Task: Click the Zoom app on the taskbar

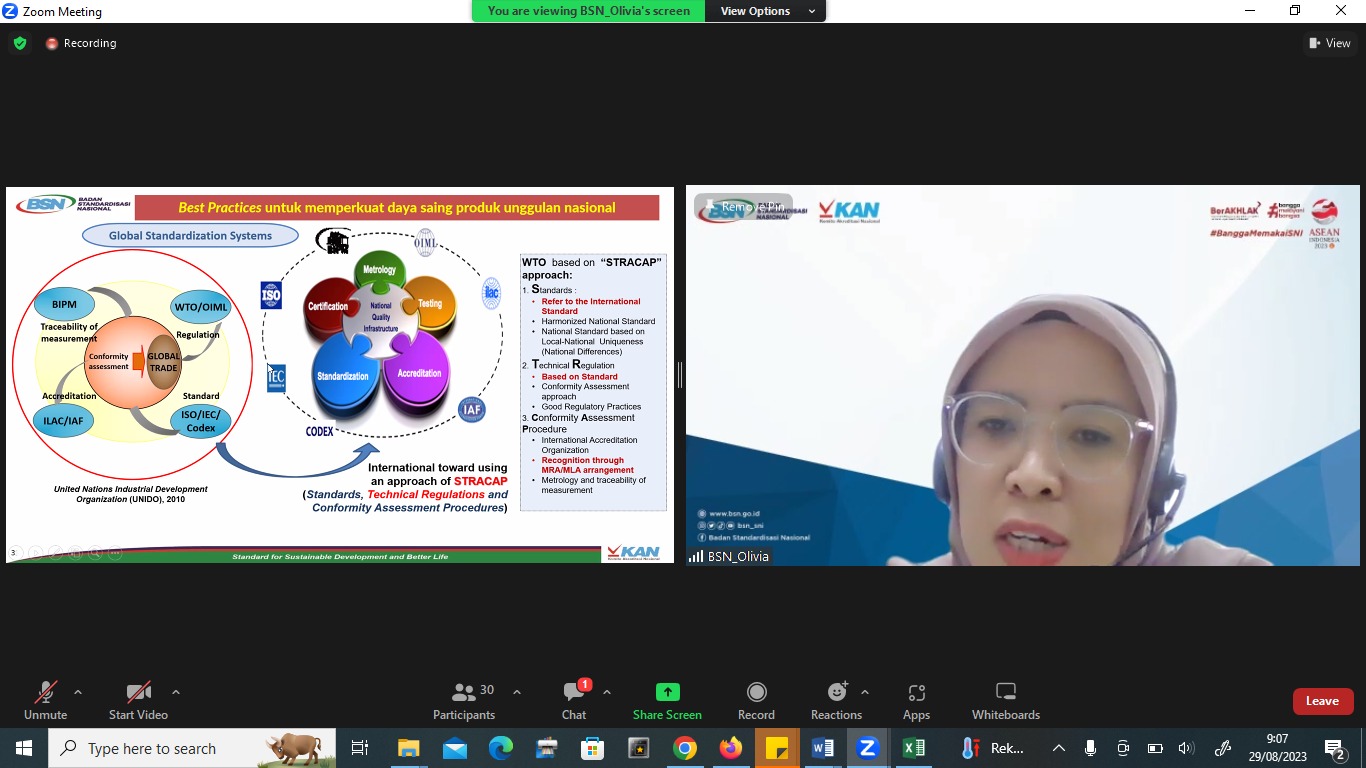Action: [868, 748]
